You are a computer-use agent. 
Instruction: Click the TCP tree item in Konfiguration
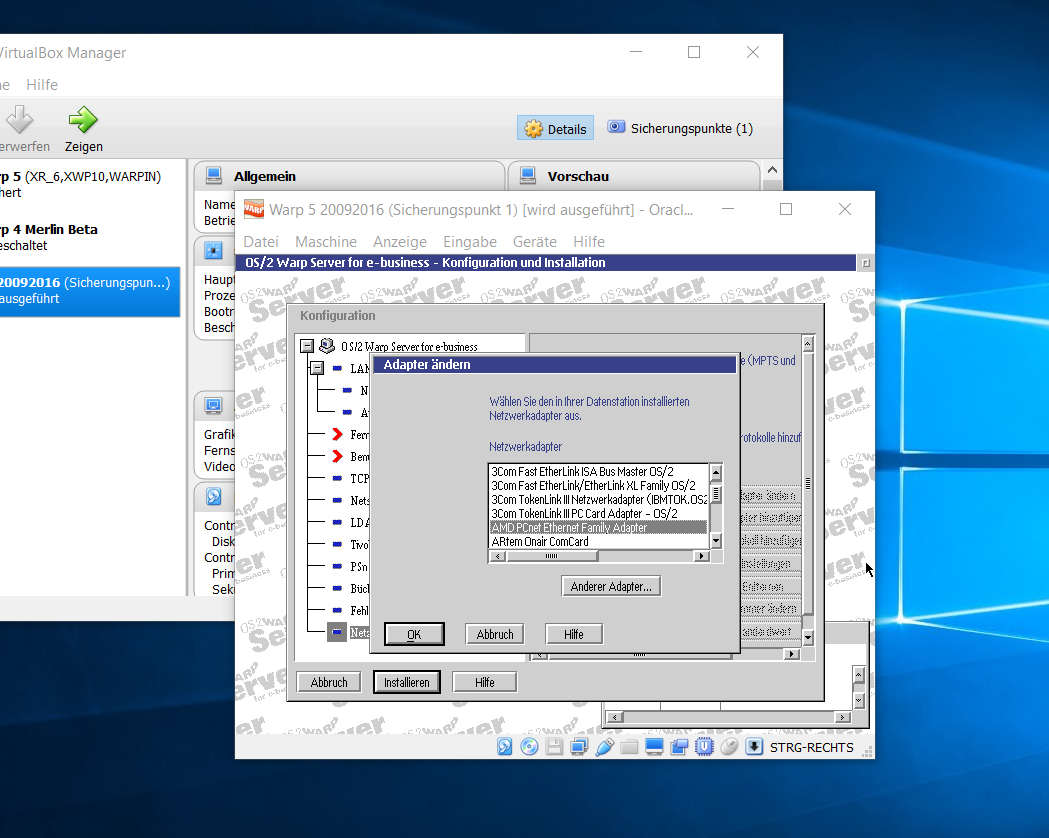[x=359, y=479]
